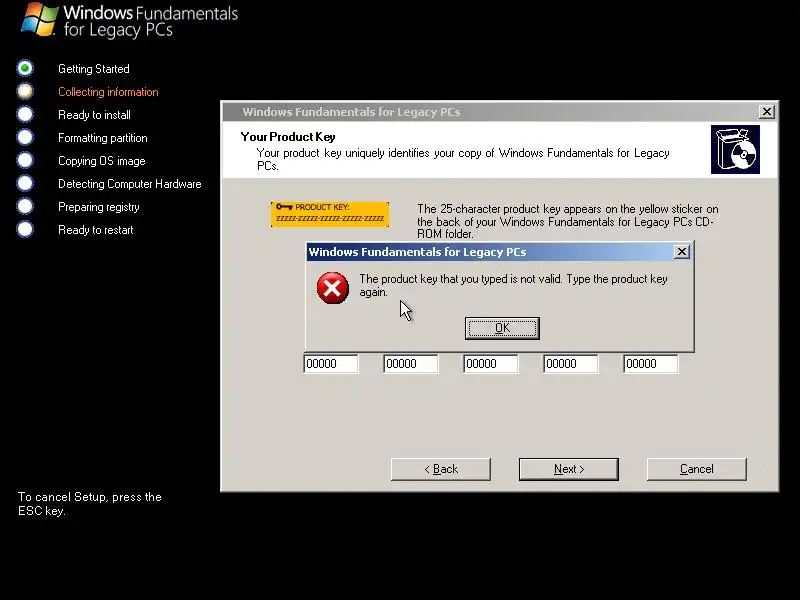
Task: Click the setup CD box icon
Action: [x=735, y=149]
